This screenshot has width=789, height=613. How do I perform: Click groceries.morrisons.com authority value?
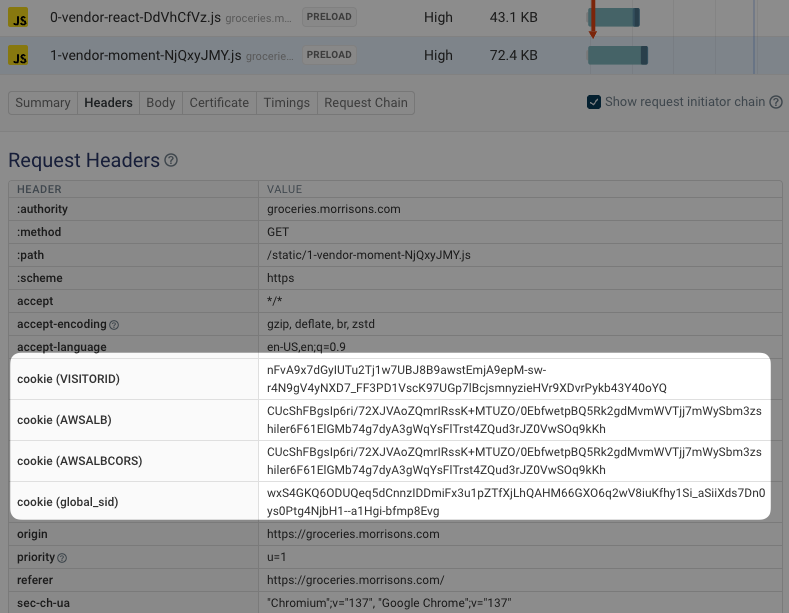(x=334, y=209)
